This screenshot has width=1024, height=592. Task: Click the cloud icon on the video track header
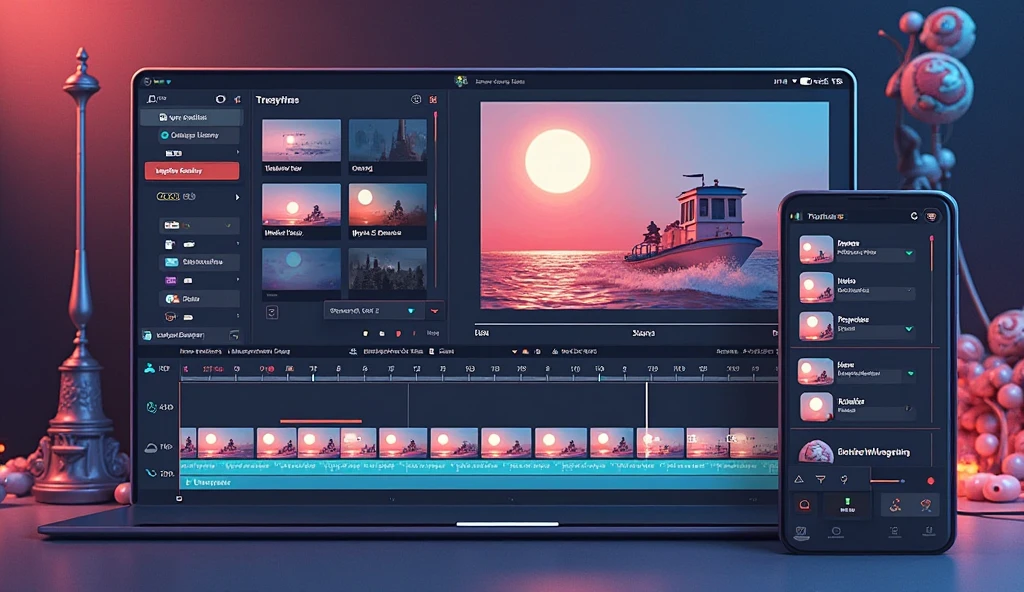pyautogui.click(x=151, y=448)
